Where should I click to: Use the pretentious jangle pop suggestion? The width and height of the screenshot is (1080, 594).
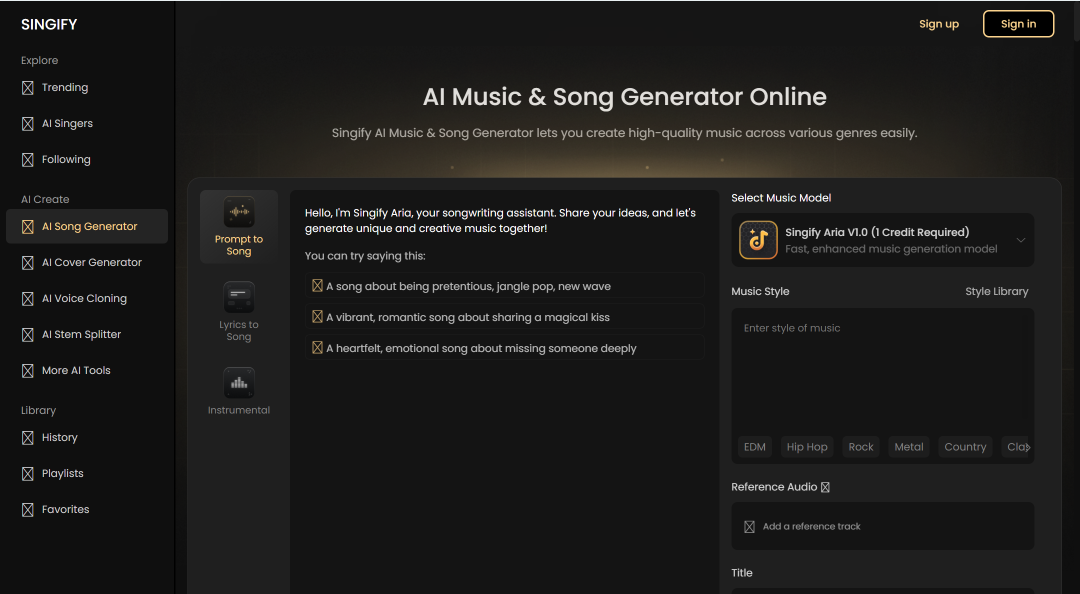(504, 286)
